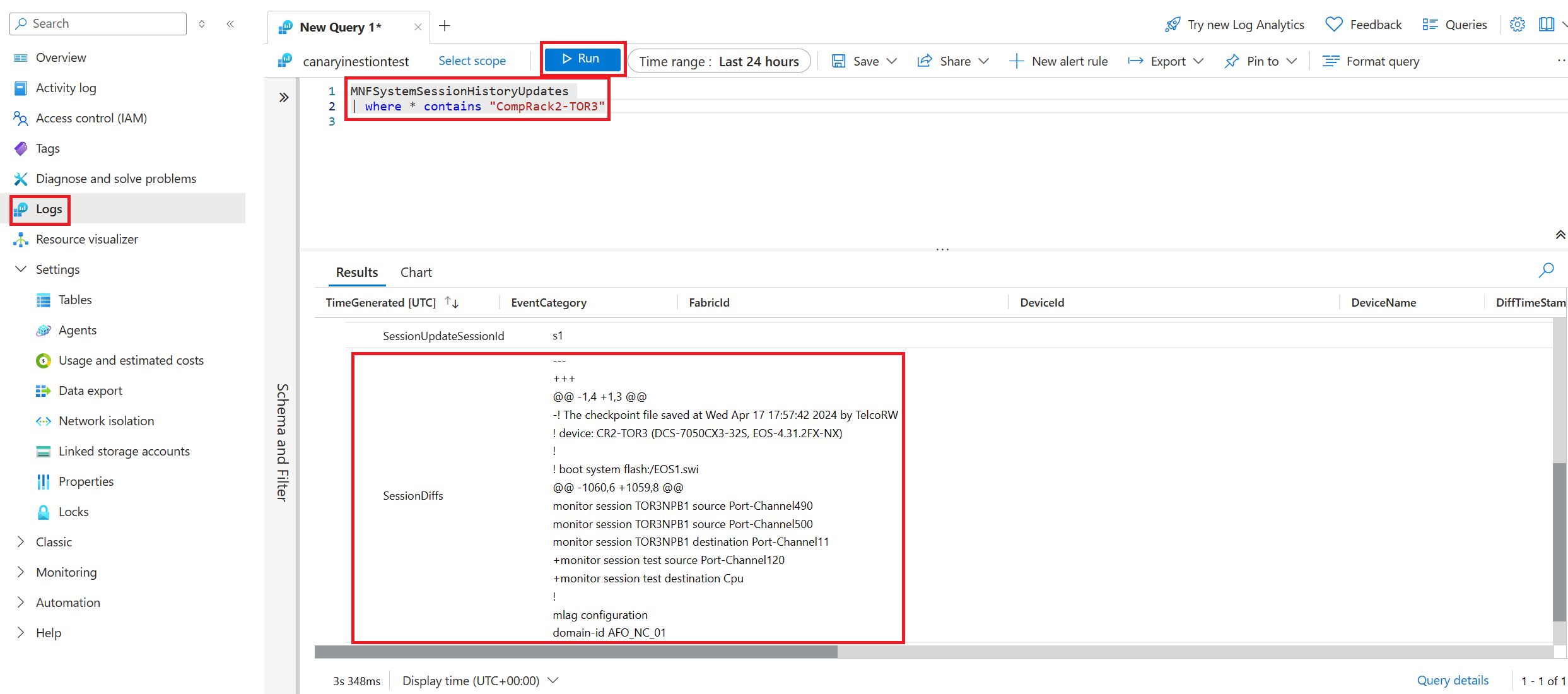This screenshot has height=694, width=1568.
Task: Open Log Analytics settings gear
Action: (x=1517, y=25)
